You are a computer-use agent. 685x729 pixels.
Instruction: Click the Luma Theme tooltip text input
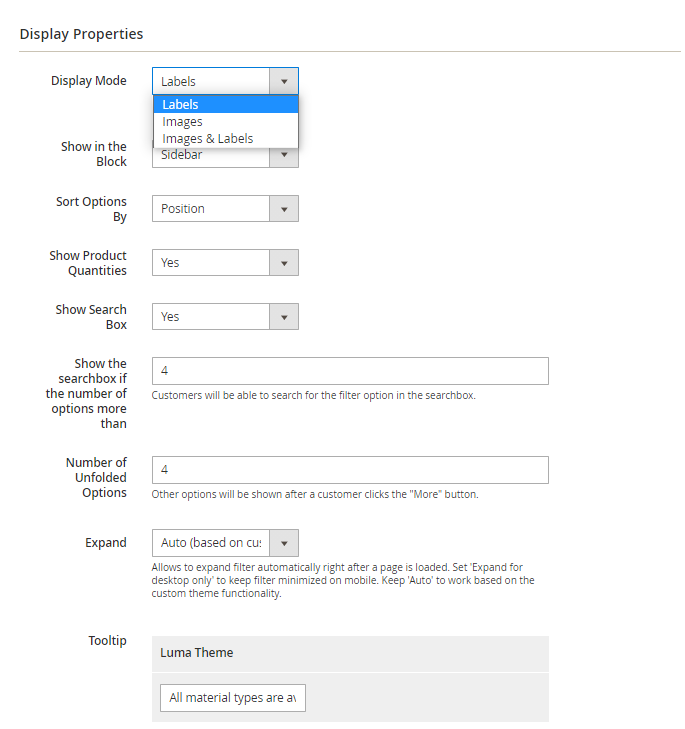(x=232, y=697)
